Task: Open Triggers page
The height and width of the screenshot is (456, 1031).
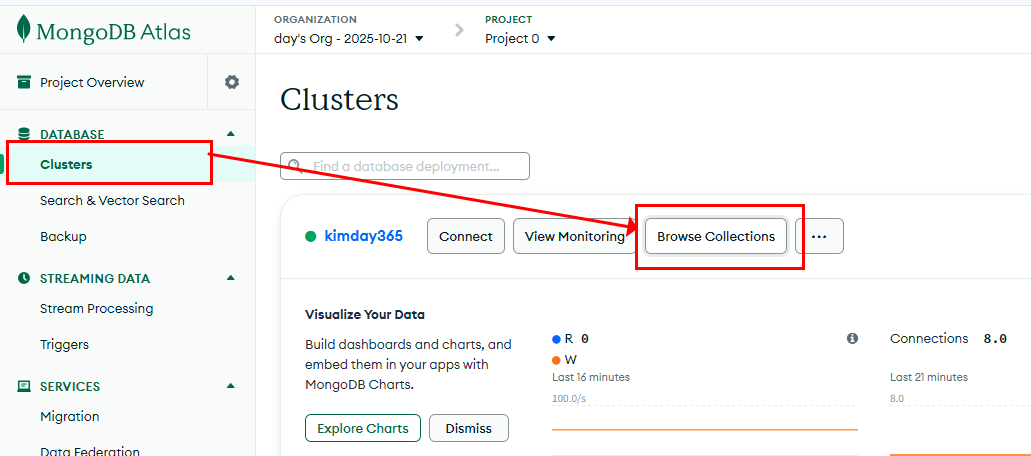Action: pos(64,344)
